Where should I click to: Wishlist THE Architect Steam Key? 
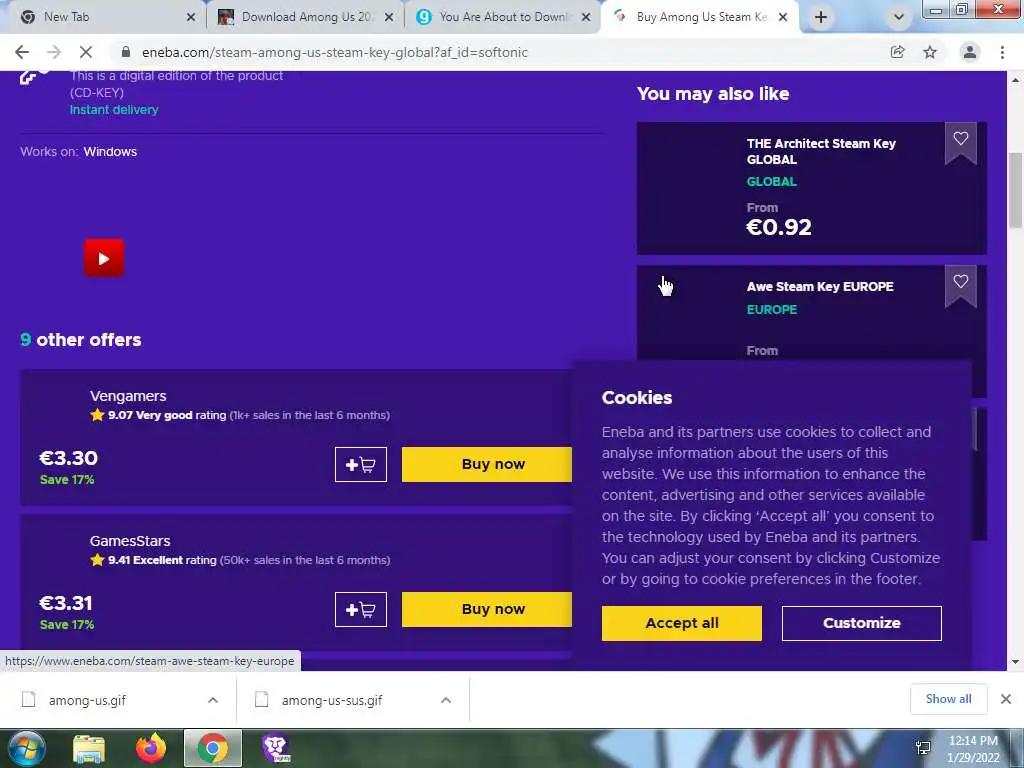(960, 139)
